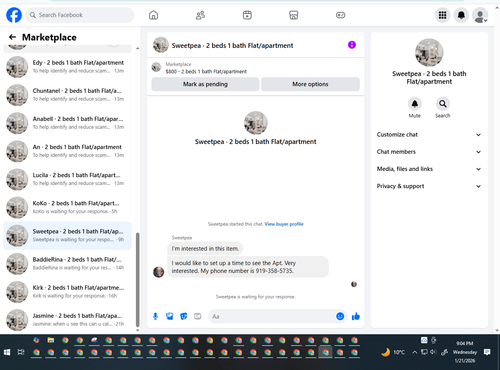Expand the Customize chat section
The height and width of the screenshot is (370, 500).
point(429,135)
